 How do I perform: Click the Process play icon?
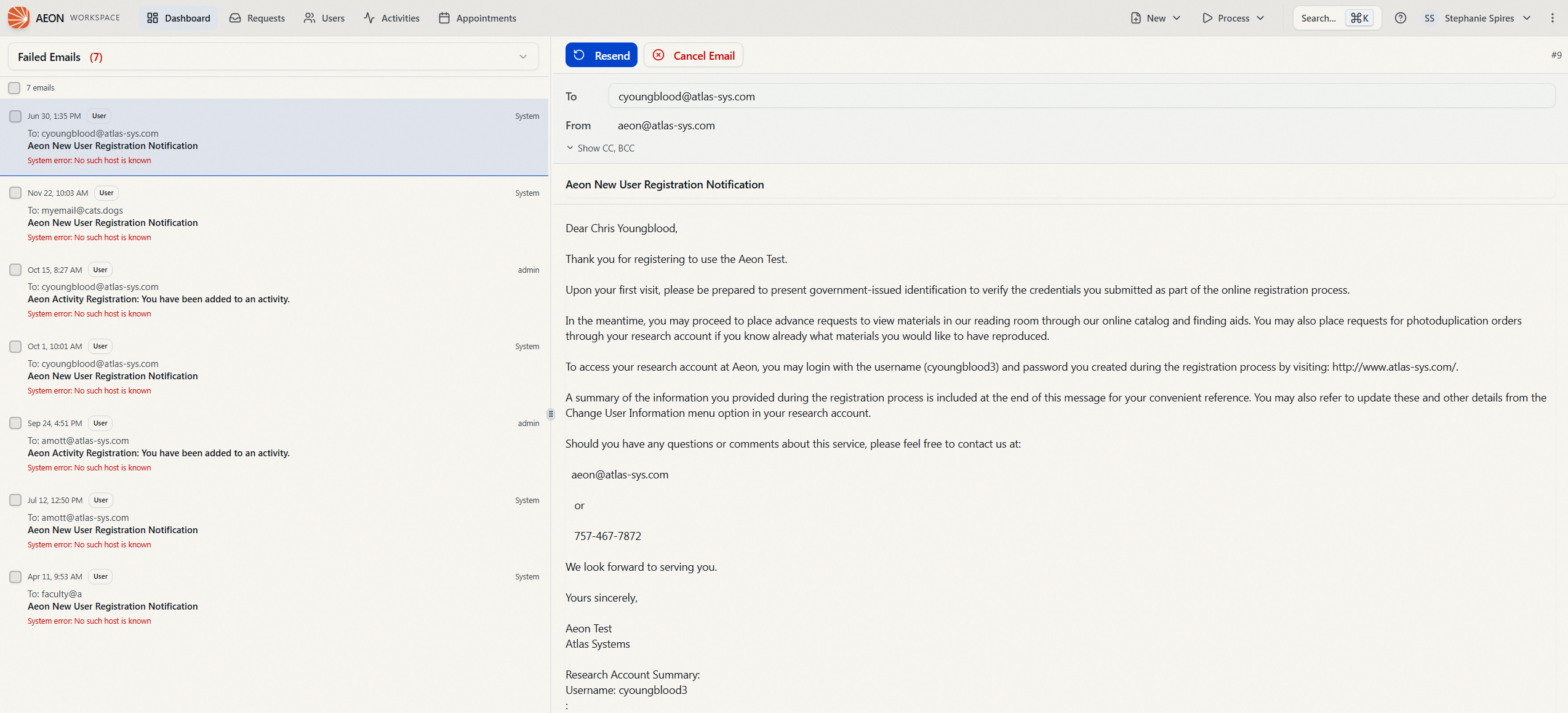click(x=1207, y=18)
